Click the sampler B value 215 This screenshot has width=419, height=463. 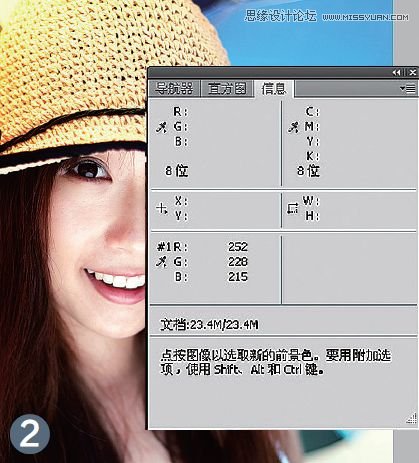[238, 277]
